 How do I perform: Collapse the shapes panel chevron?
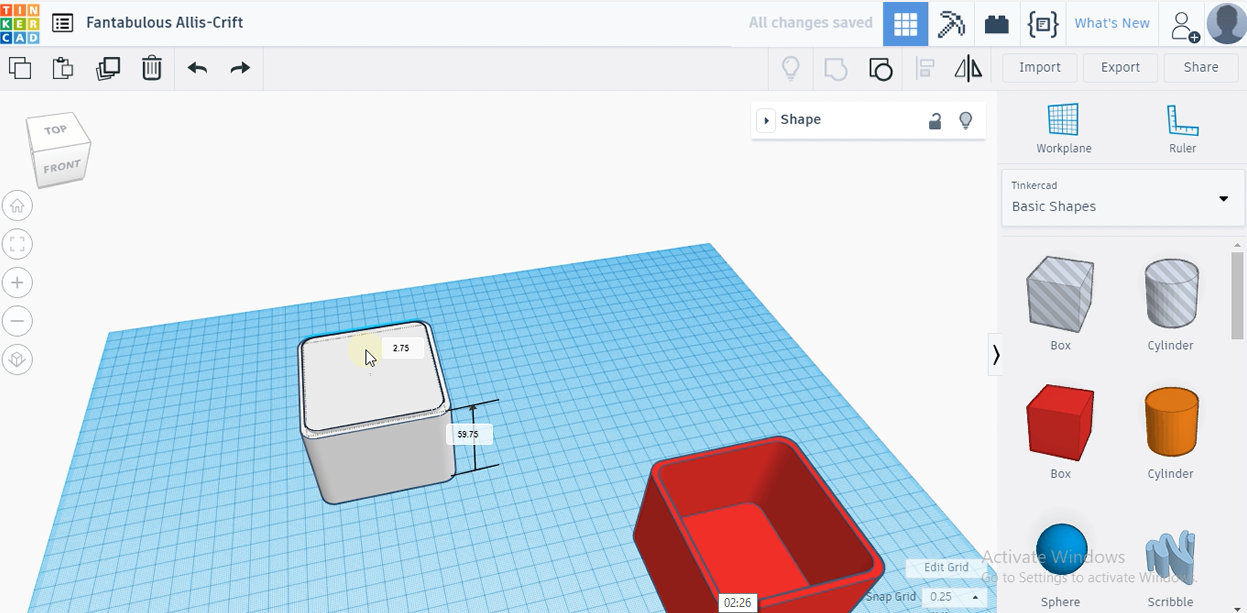tap(996, 354)
